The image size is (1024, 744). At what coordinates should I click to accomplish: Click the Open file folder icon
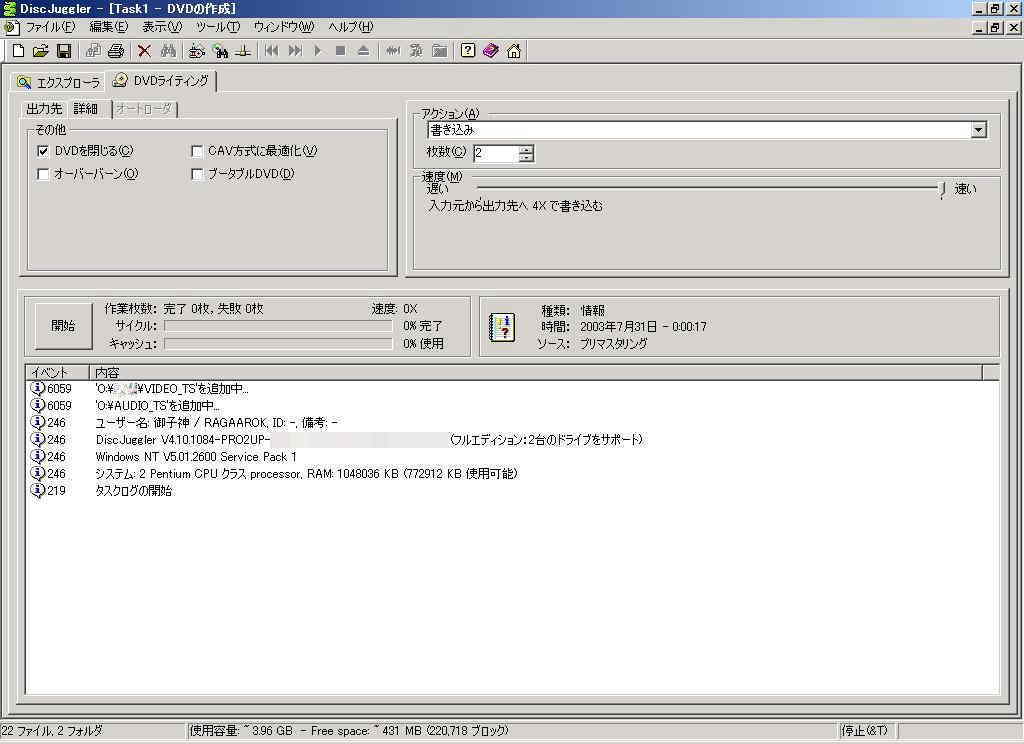click(40, 51)
